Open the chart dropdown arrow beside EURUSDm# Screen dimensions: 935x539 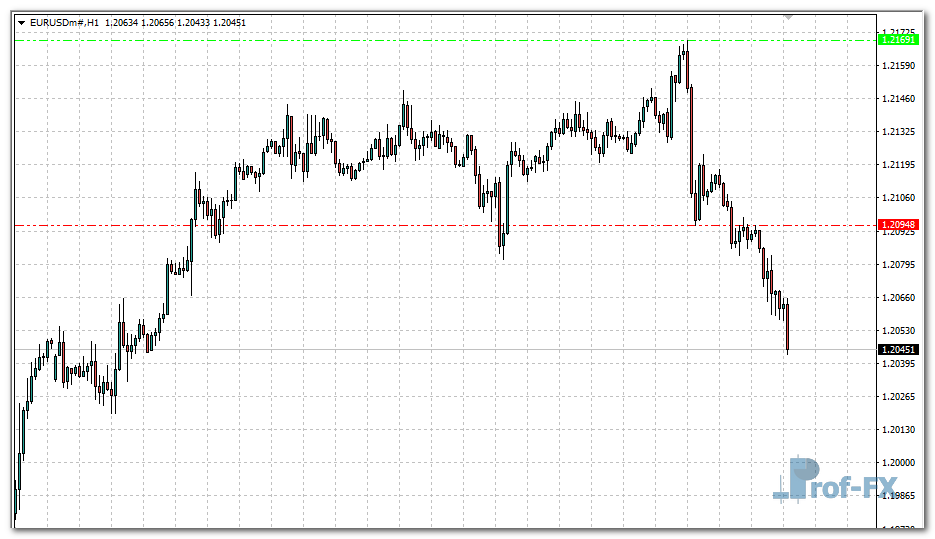coord(21,22)
